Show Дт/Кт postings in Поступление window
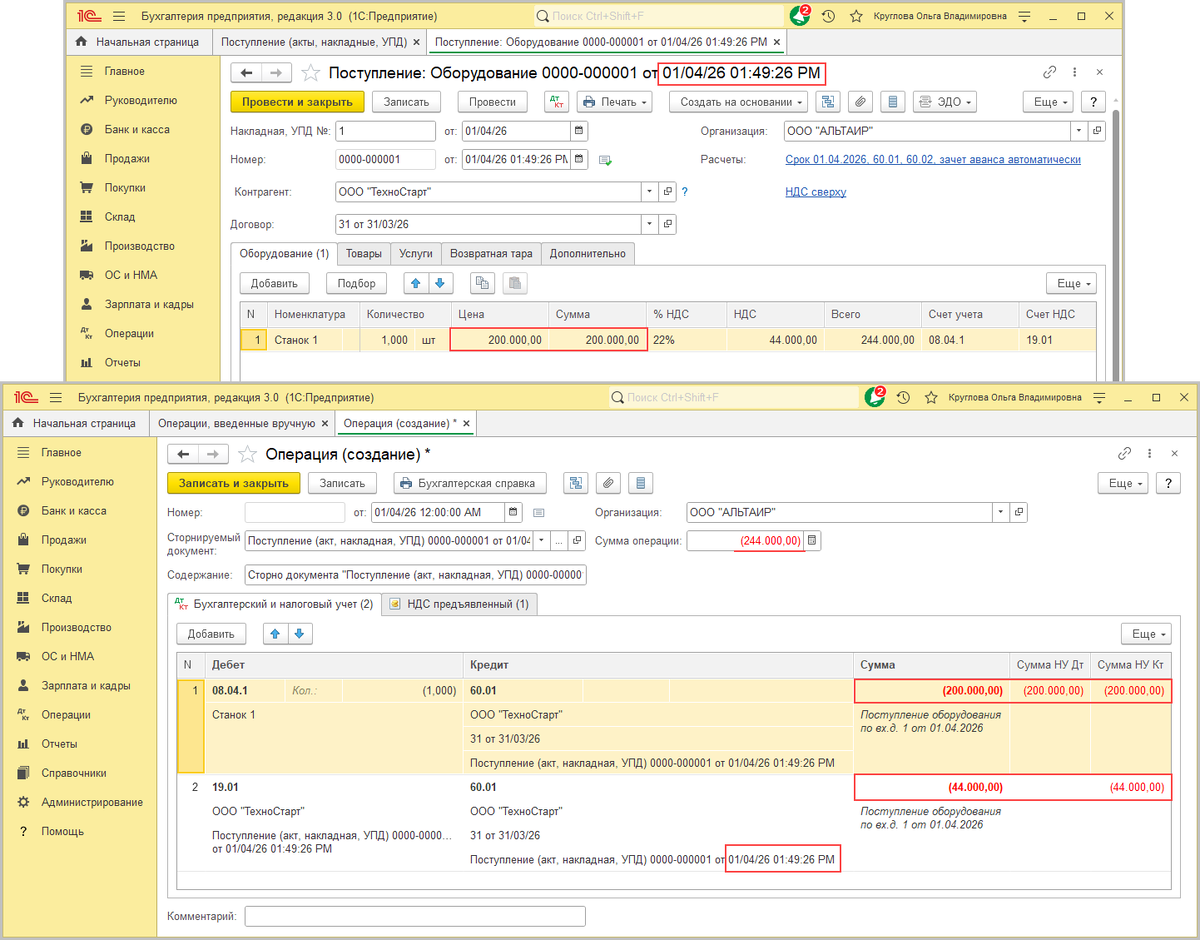Viewport: 1200px width, 940px height. tap(556, 102)
